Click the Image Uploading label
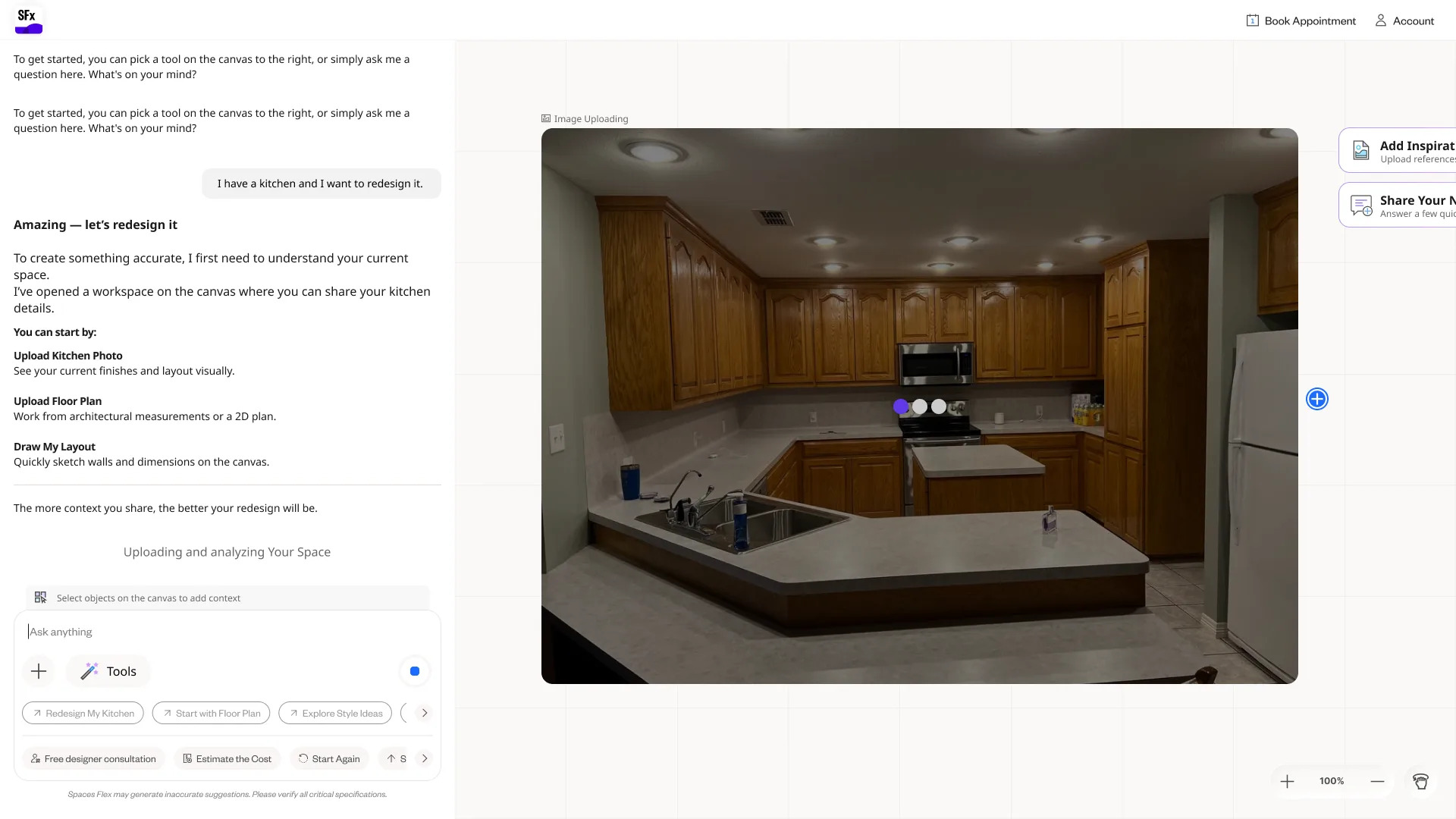Viewport: 1456px width, 819px height. [585, 119]
